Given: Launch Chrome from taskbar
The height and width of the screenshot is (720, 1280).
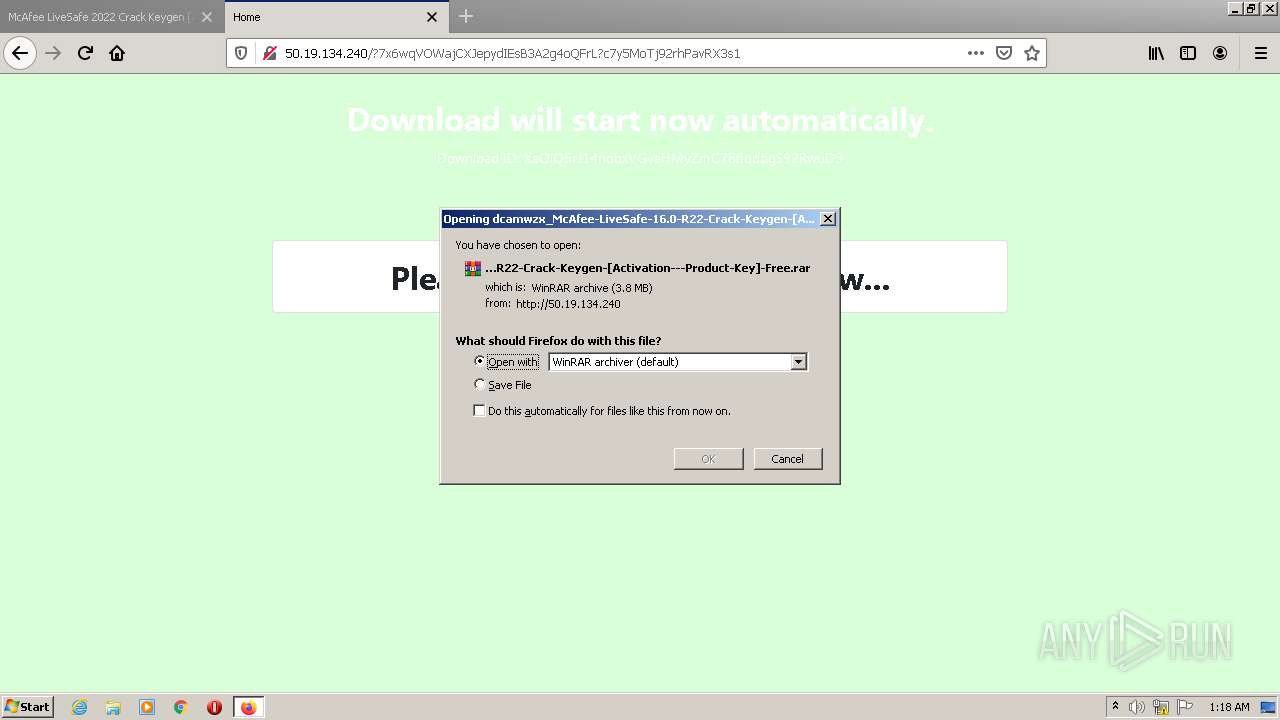Looking at the screenshot, I should [181, 707].
